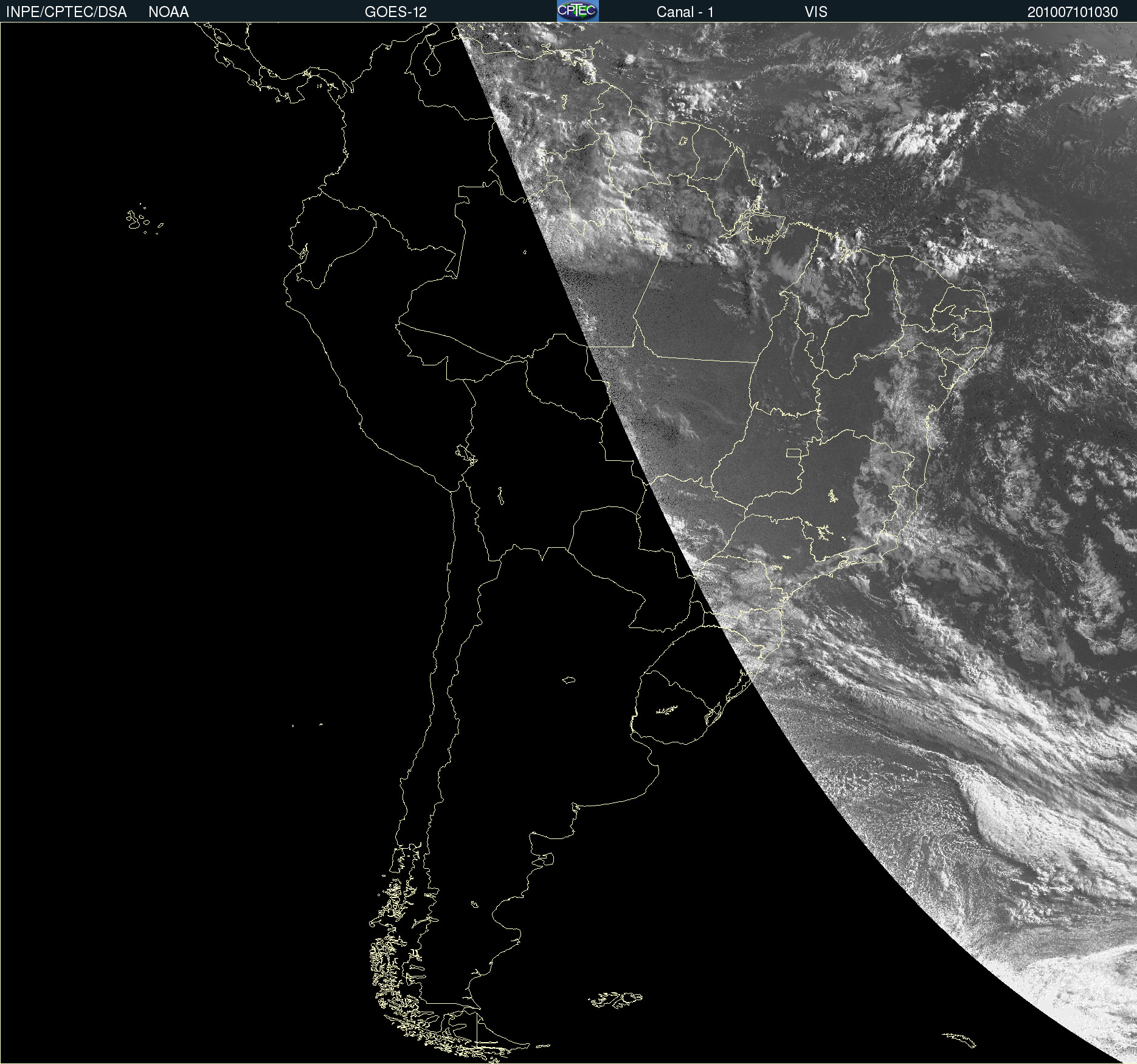Viewport: 1137px width, 1064px height.
Task: Click the NOAA text in the header
Action: 168,12
